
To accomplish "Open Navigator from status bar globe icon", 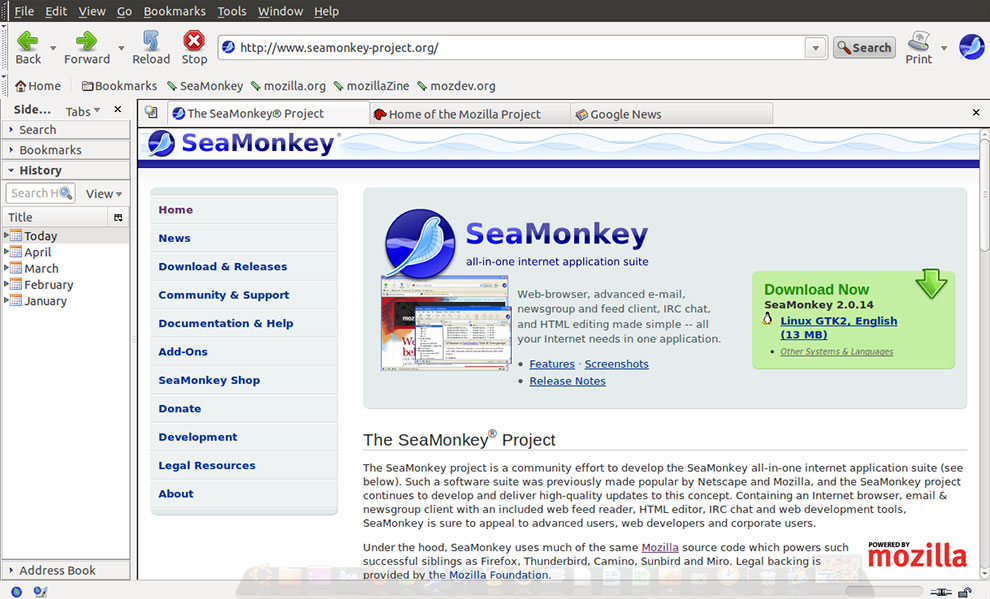I will point(16,592).
